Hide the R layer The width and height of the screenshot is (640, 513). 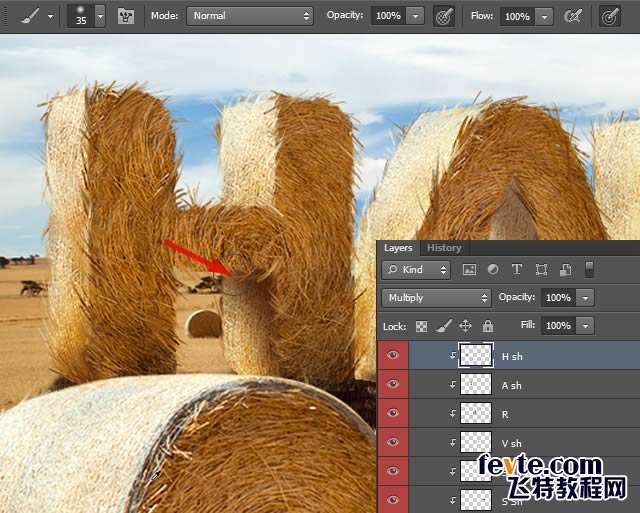392,413
